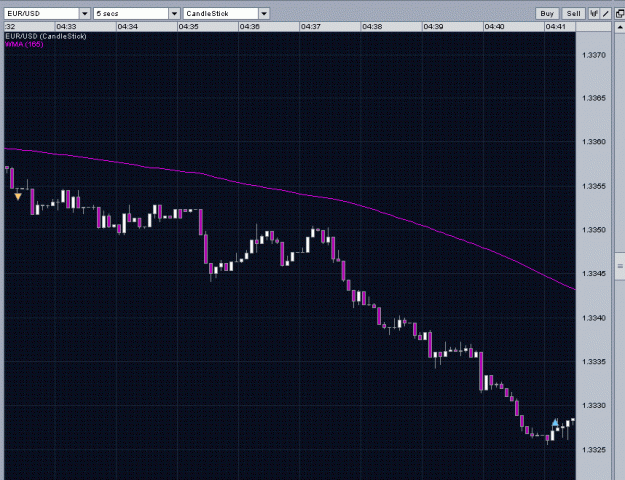Click the 1.3350 price axis label
Image resolution: width=625 pixels, height=480 pixels.
coord(594,230)
